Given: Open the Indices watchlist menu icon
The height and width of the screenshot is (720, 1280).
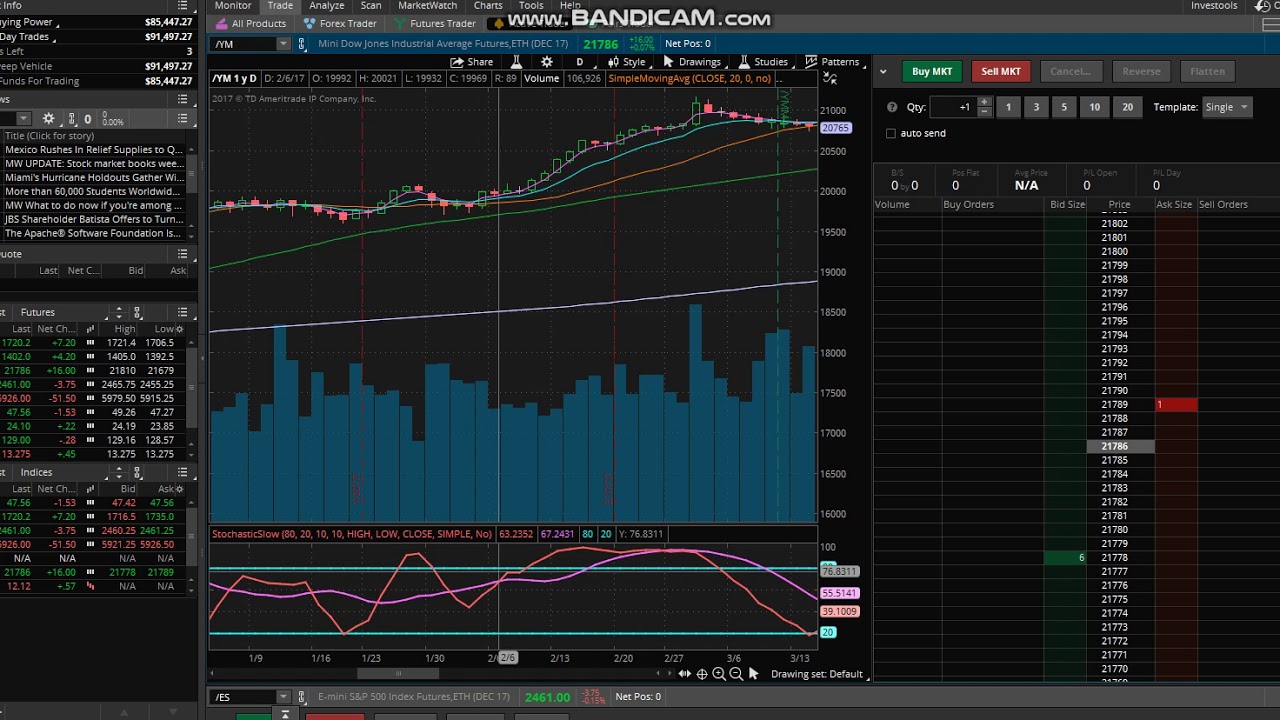Looking at the screenshot, I should click(x=182, y=472).
